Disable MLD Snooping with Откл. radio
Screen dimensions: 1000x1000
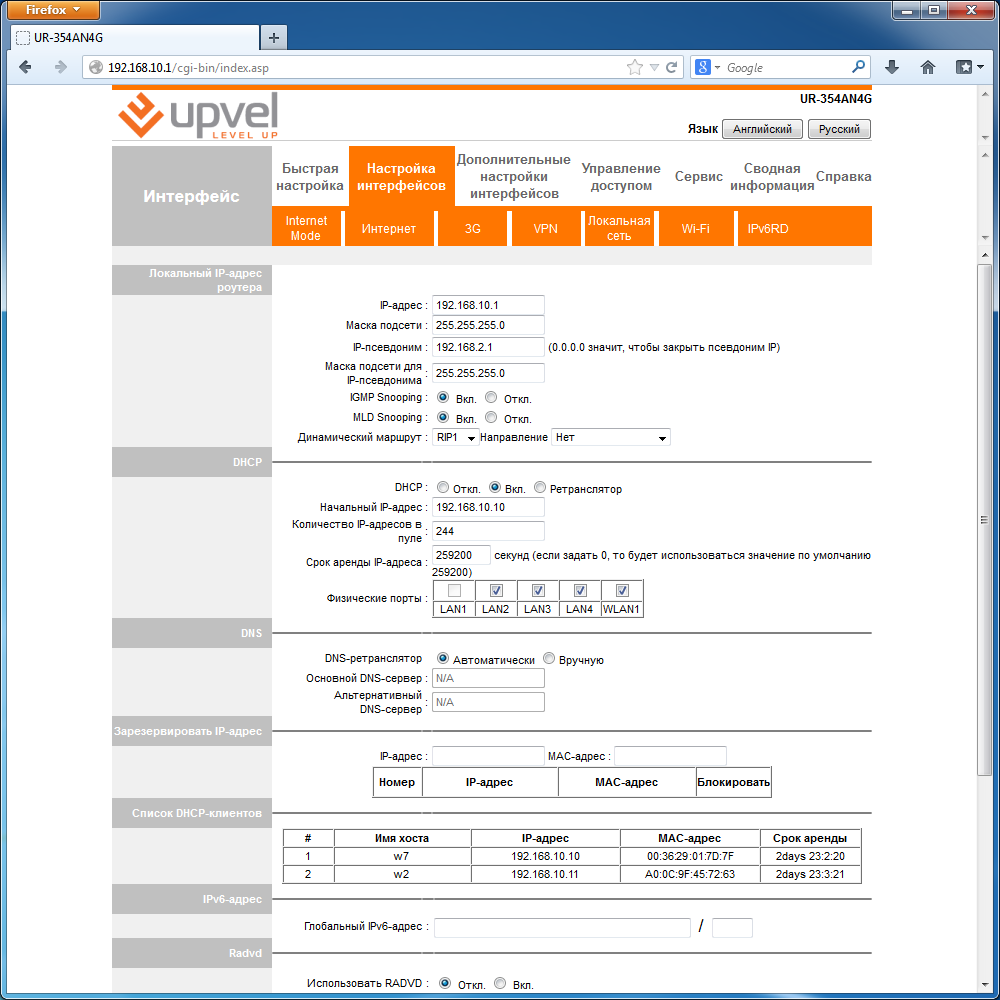490,417
